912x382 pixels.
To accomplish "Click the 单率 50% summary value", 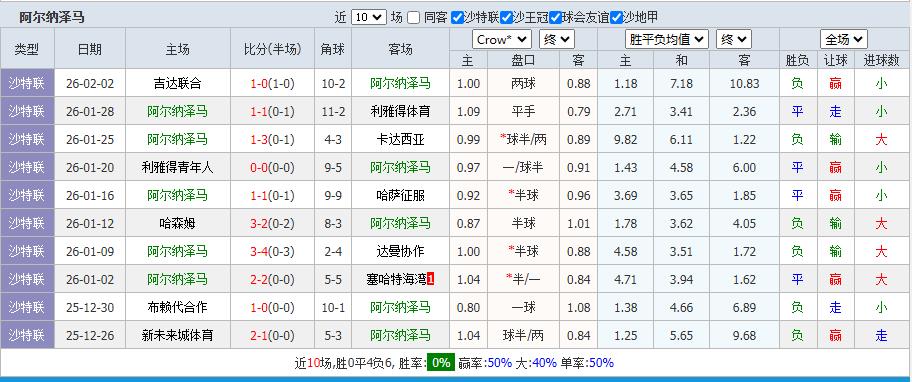I will tap(601, 363).
